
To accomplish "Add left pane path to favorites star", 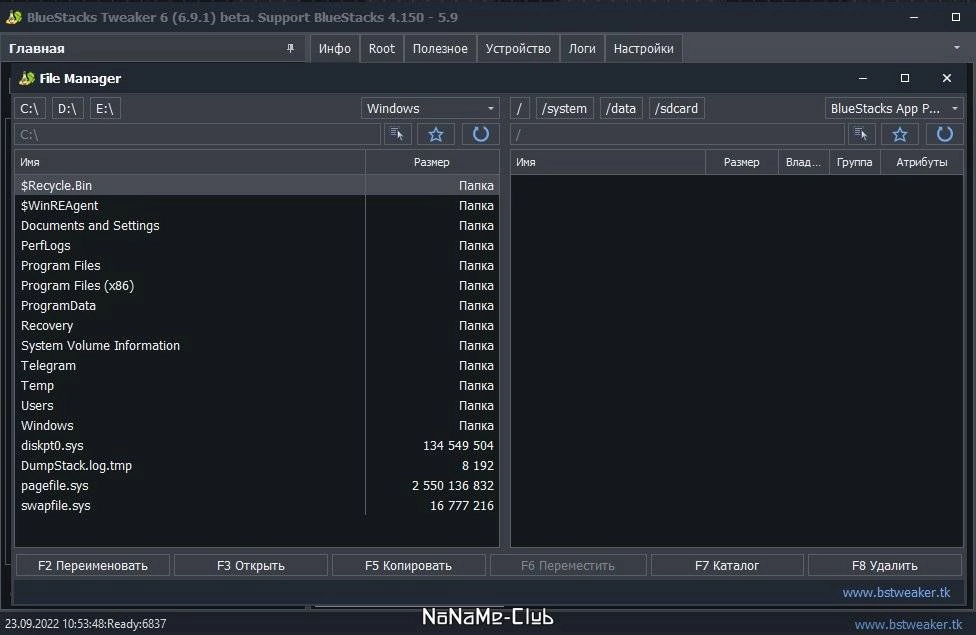I will 436,134.
